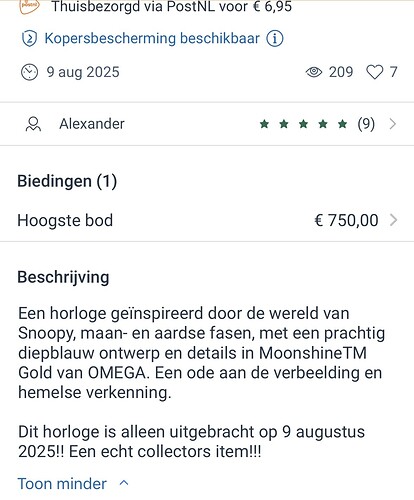Click the eye views icon

click(x=314, y=72)
